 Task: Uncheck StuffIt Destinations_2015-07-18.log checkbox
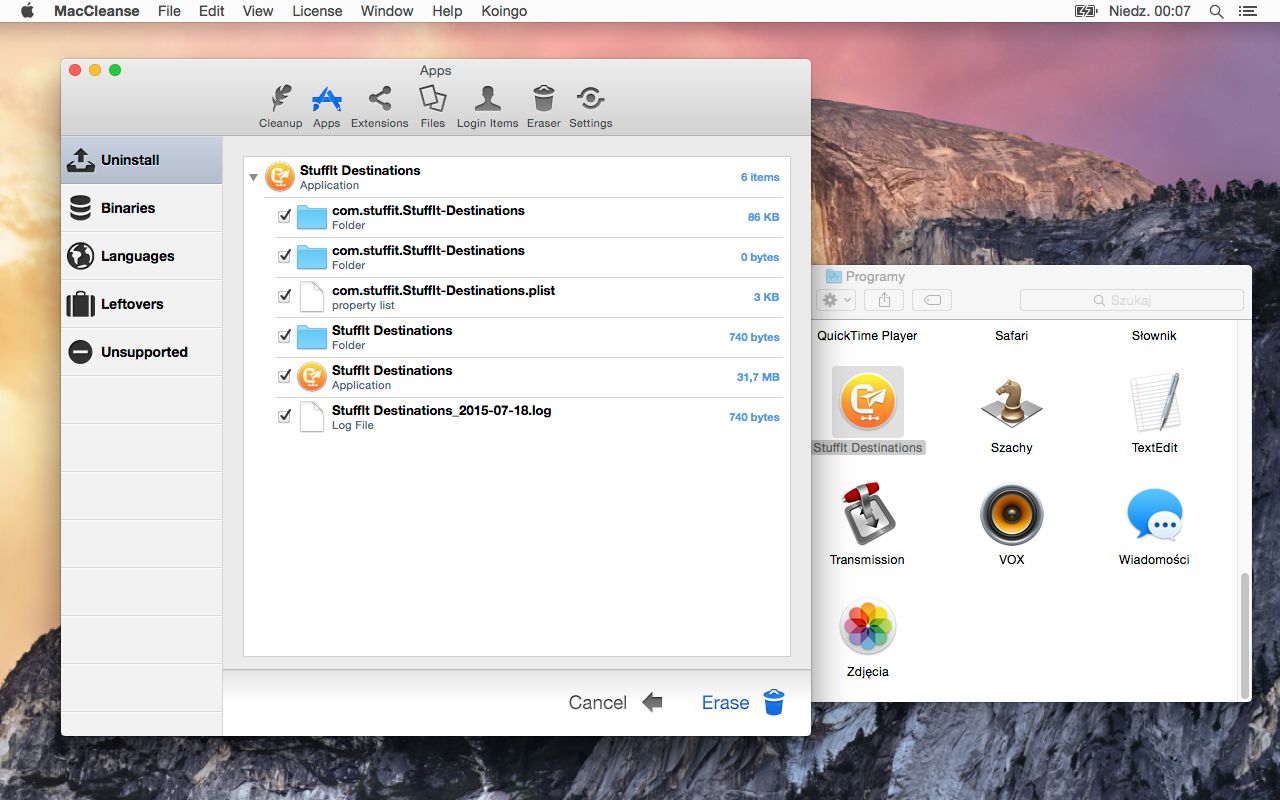coord(284,416)
